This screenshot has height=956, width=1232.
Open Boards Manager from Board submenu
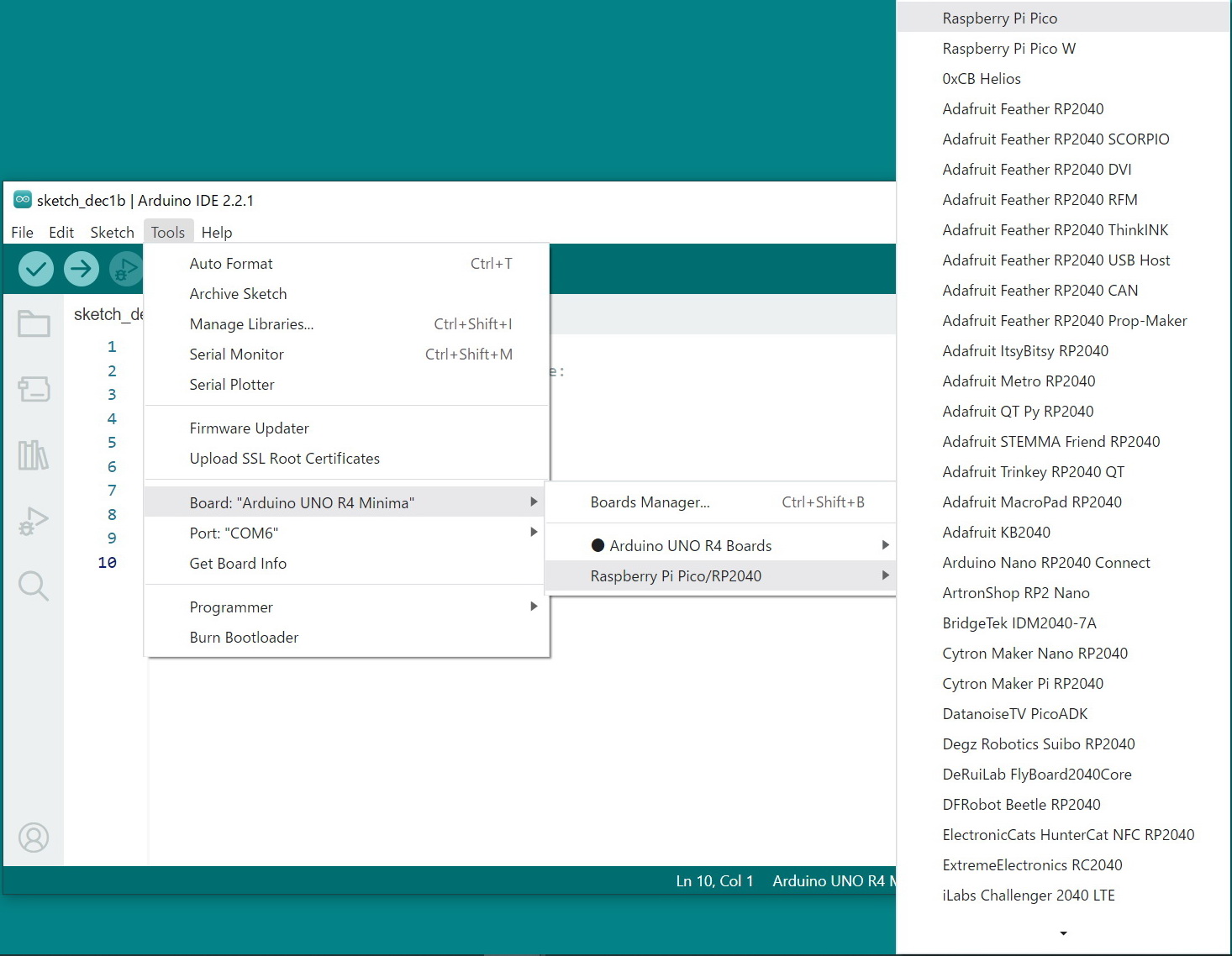pyautogui.click(x=721, y=502)
